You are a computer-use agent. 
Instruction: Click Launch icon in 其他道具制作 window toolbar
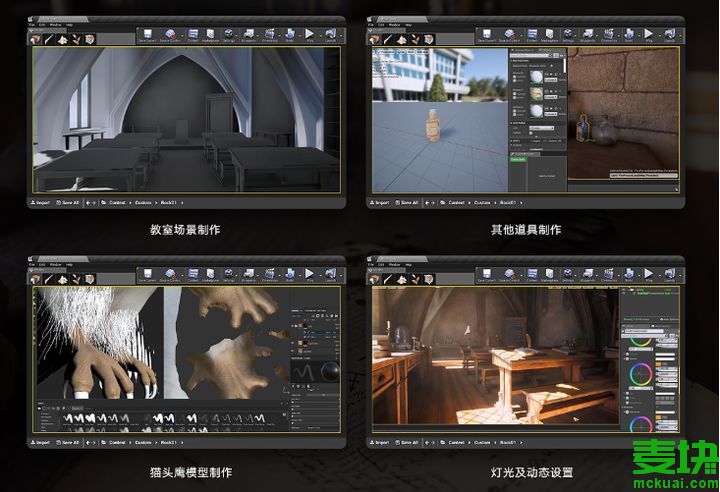tap(669, 35)
